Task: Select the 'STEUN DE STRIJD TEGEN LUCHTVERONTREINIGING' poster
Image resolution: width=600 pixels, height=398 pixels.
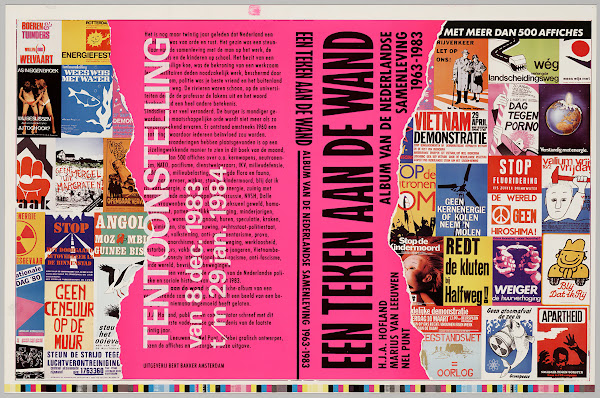Action: (83, 364)
